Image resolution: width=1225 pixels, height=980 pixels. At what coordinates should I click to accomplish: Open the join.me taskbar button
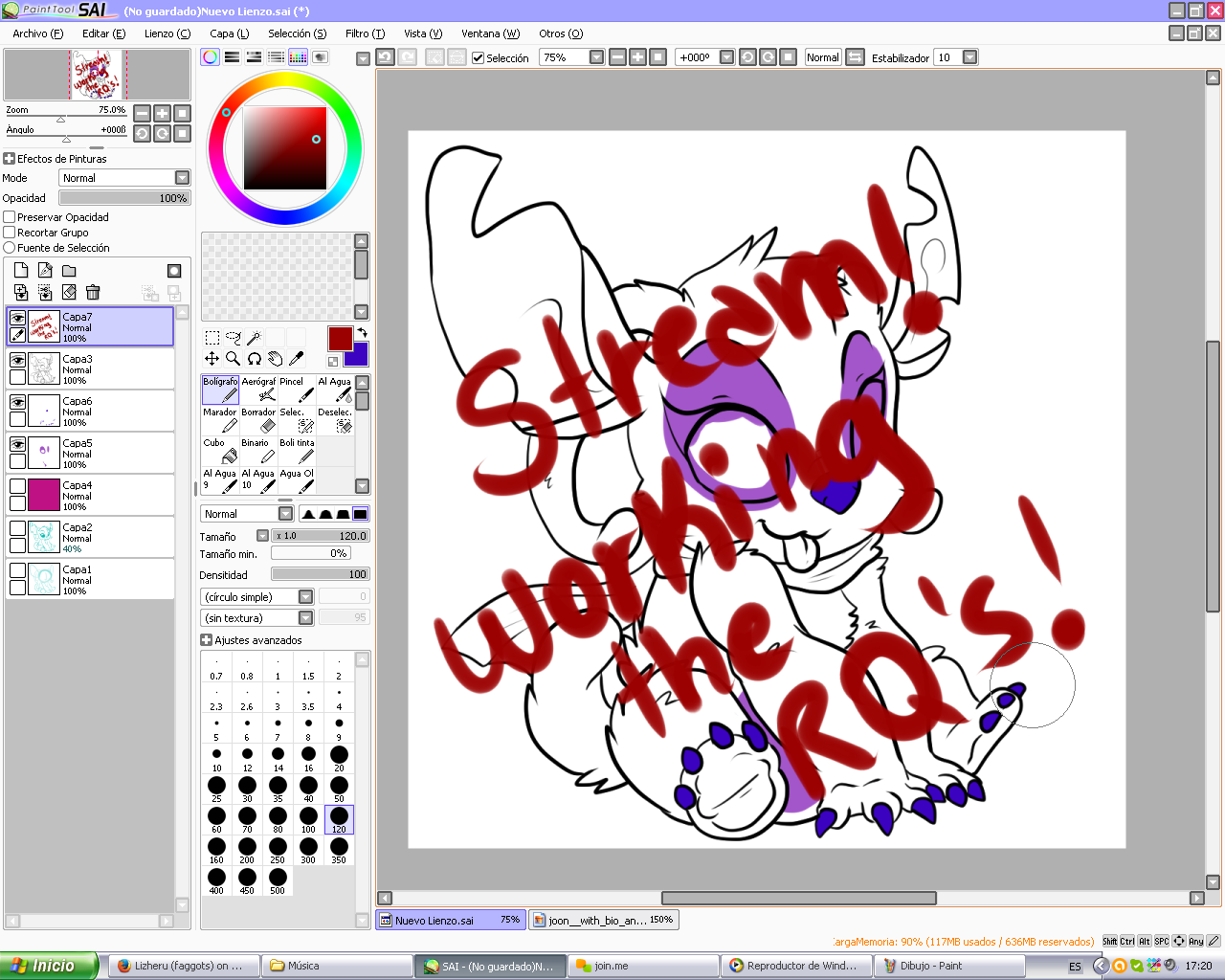643,966
